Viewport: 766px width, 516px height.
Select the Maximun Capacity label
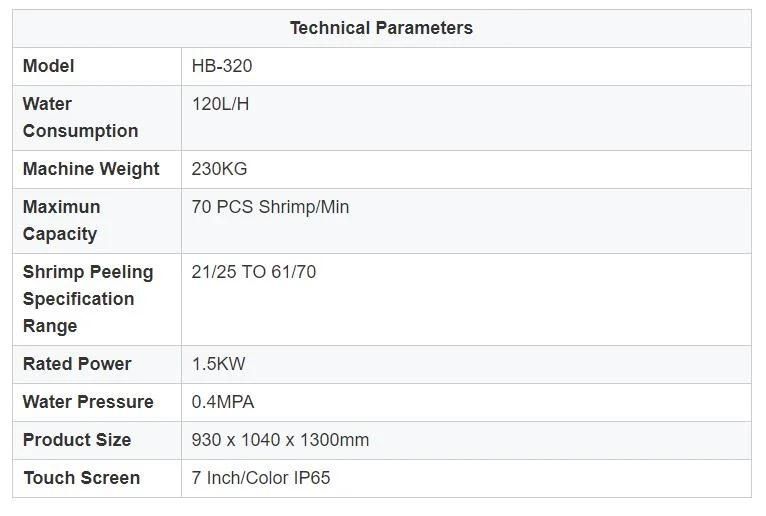point(62,220)
